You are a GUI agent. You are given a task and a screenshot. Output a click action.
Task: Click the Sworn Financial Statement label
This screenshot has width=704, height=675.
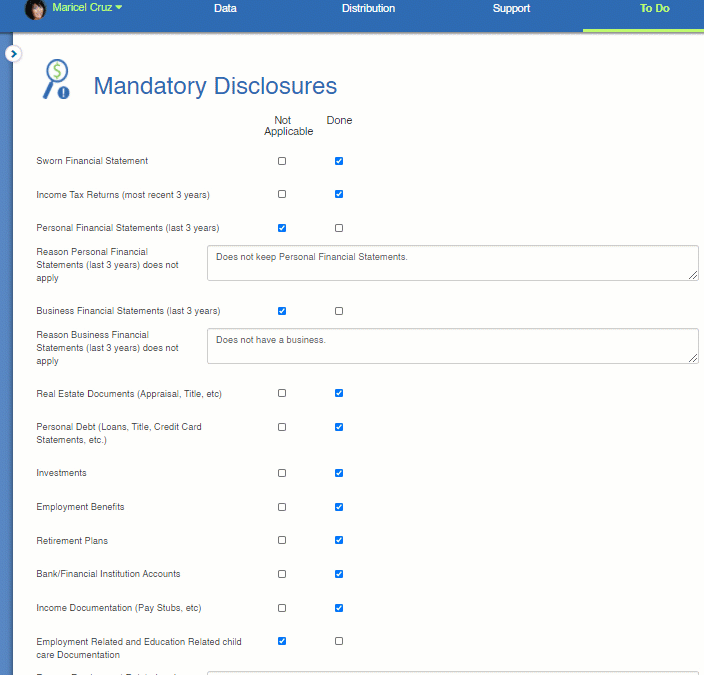click(x=92, y=161)
